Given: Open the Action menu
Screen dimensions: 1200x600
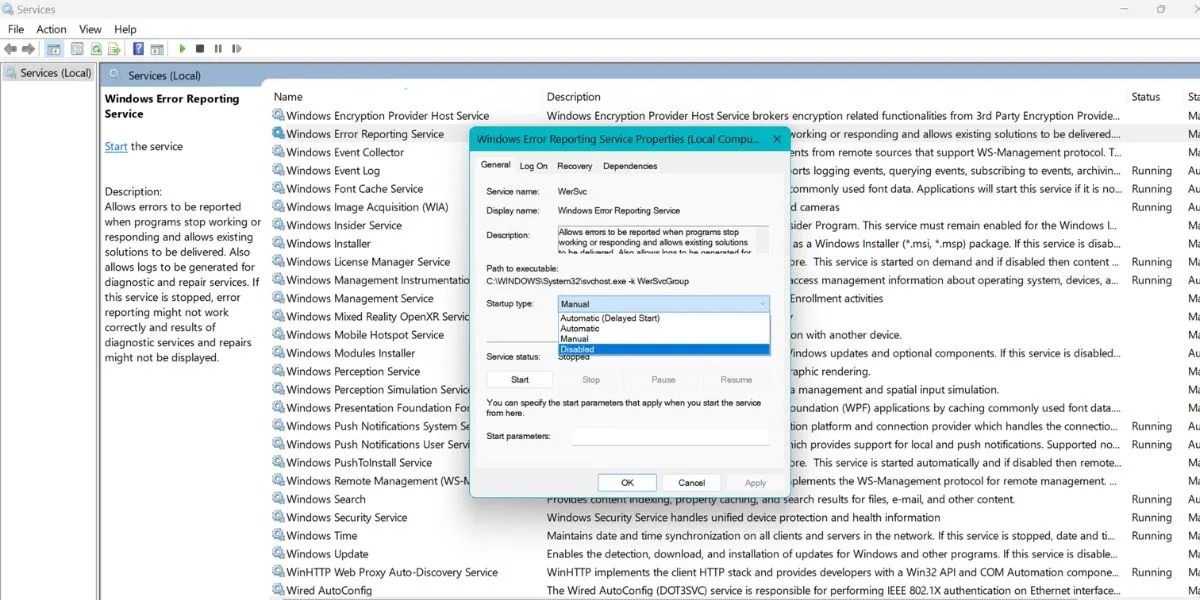Looking at the screenshot, I should pyautogui.click(x=51, y=28).
